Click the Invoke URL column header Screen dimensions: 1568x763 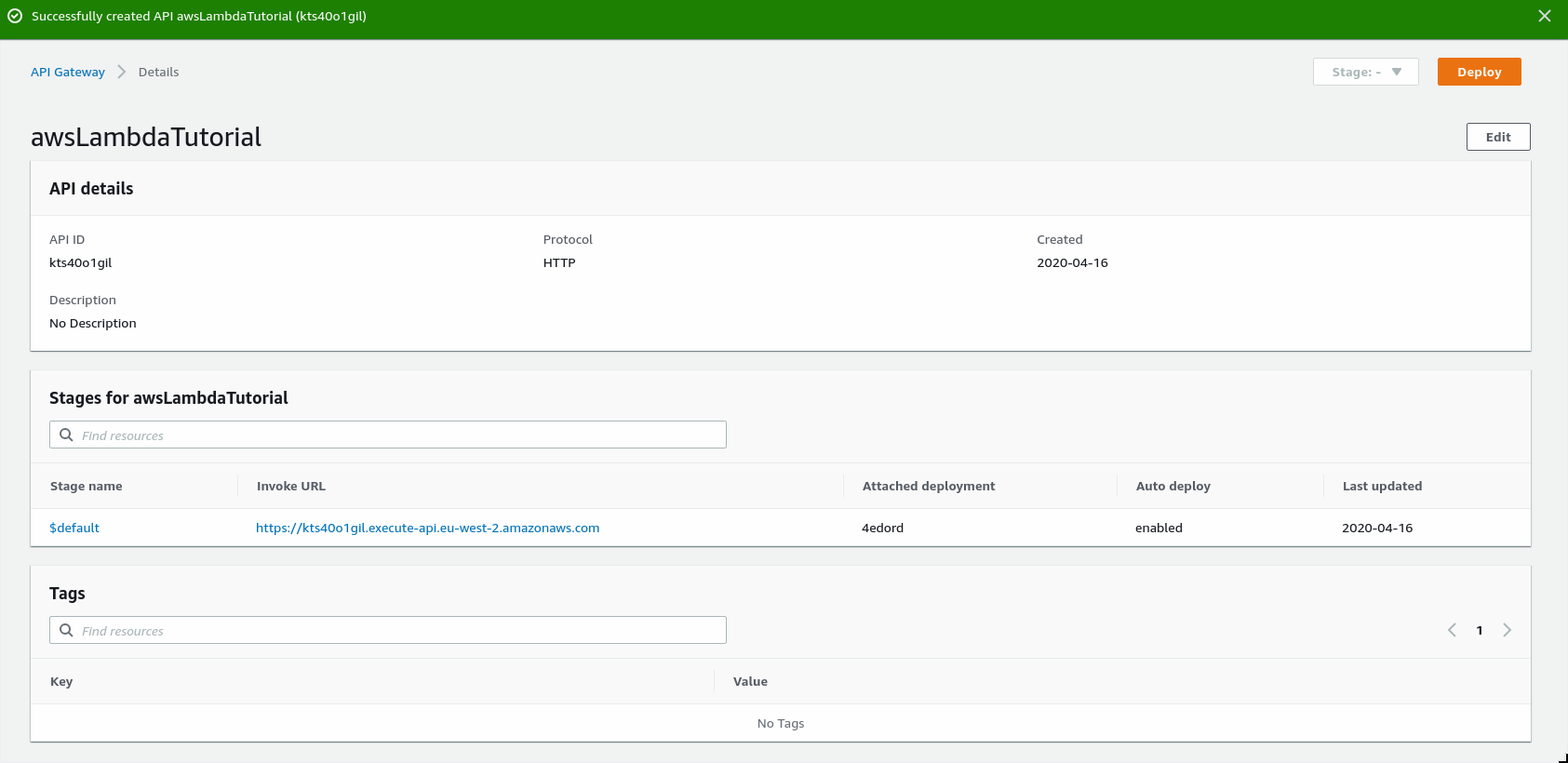click(x=291, y=486)
